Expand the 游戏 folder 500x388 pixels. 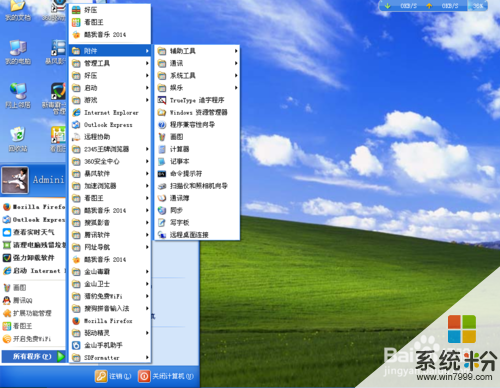click(110, 100)
